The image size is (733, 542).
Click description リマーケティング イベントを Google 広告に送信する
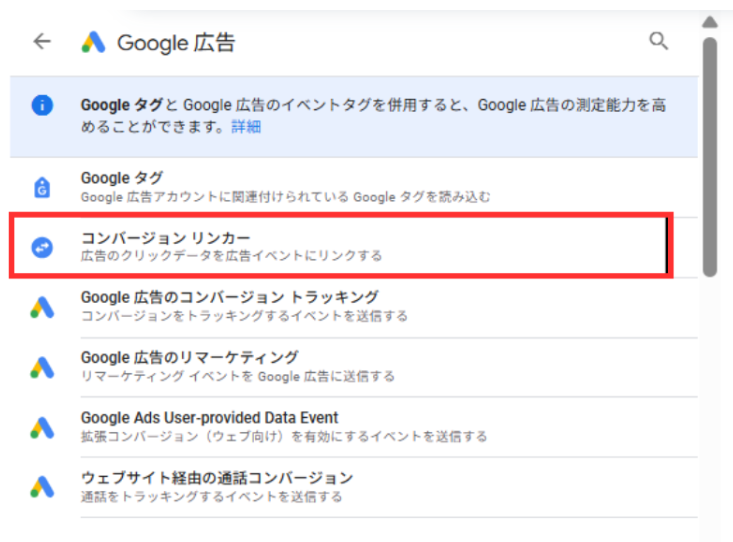click(x=238, y=376)
